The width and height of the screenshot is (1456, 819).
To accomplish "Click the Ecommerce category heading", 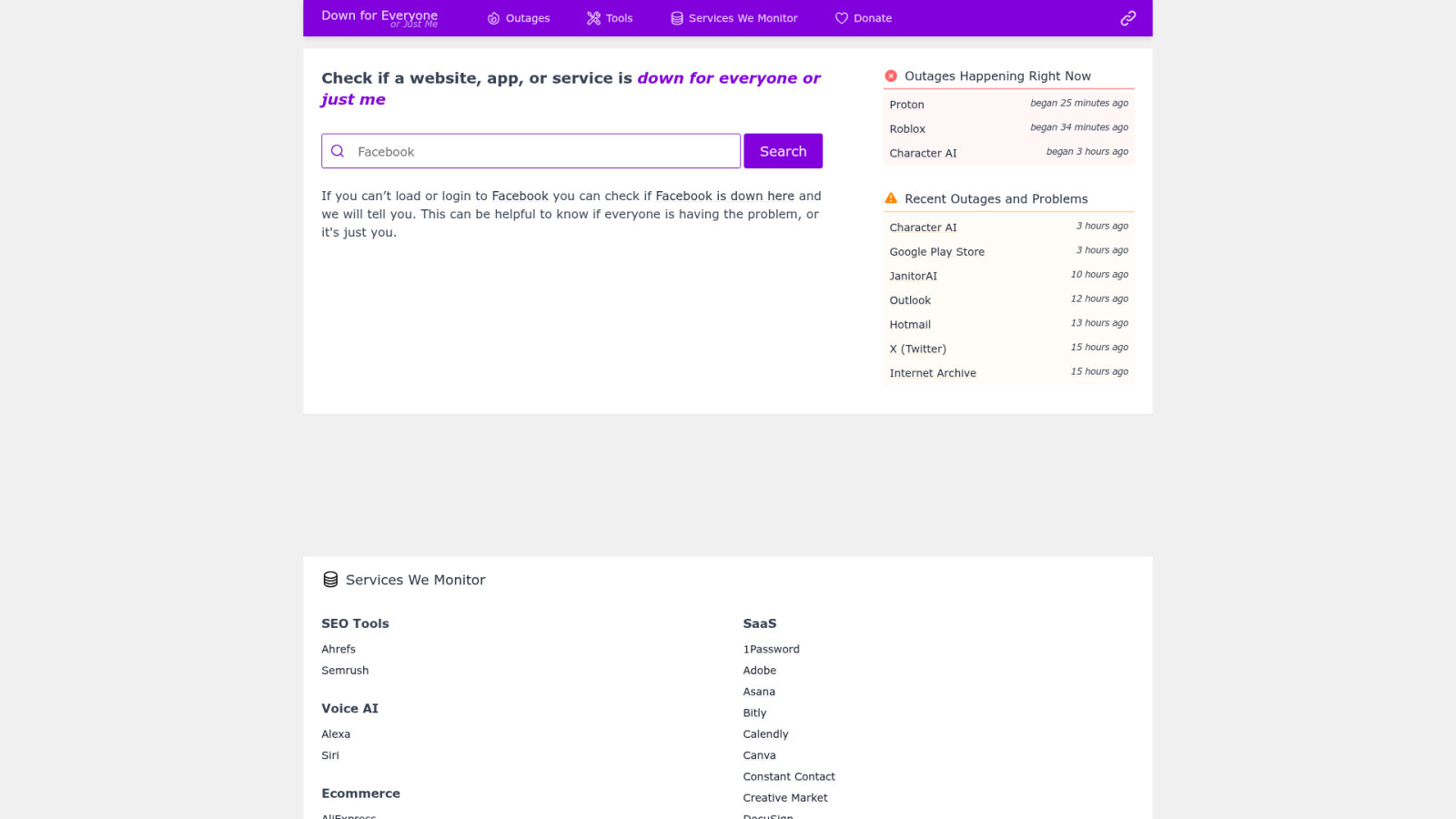I will coord(360,794).
